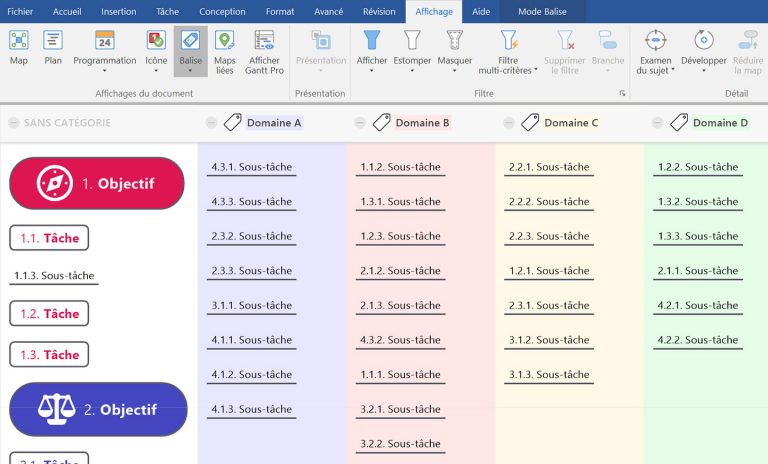Open the Insertion ribbon tab

coord(119,11)
